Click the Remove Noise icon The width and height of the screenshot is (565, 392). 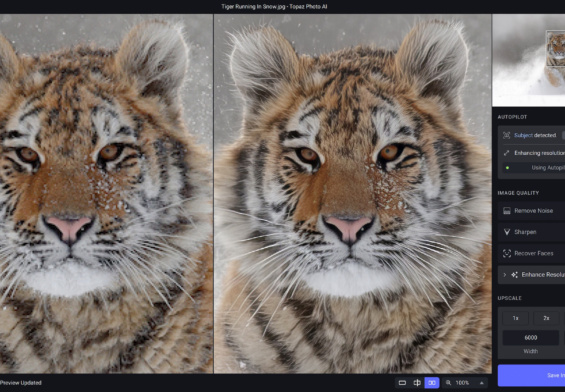click(507, 210)
